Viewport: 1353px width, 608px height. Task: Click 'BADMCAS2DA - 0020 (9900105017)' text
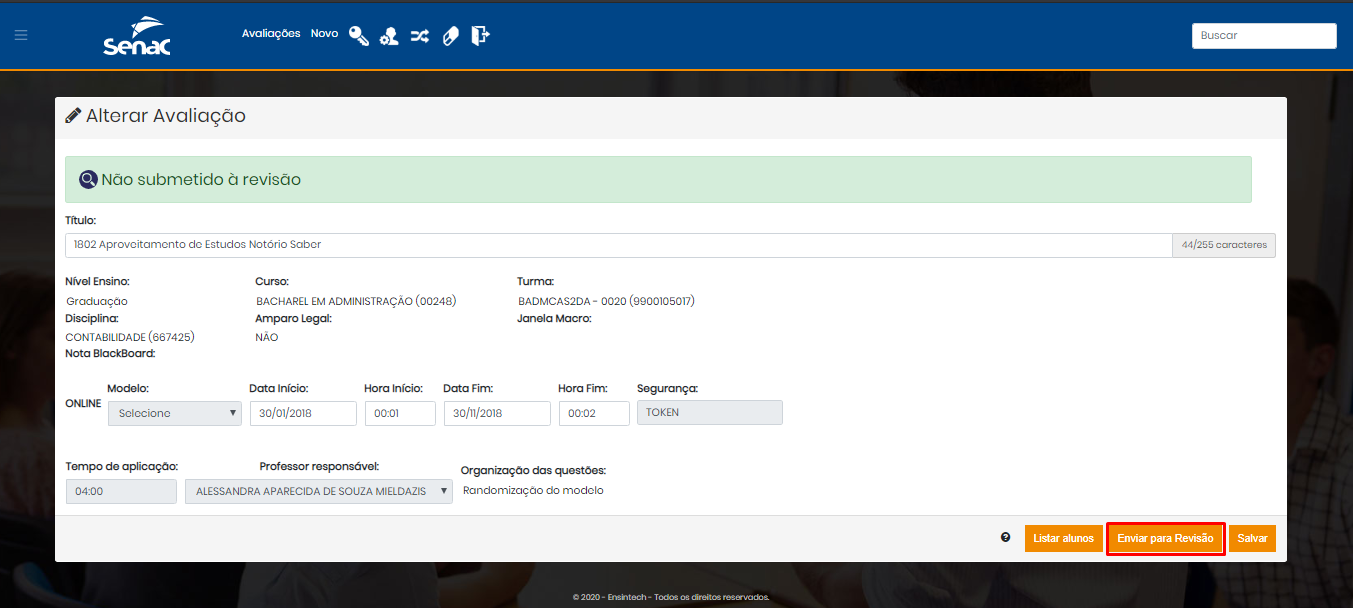[x=606, y=301]
